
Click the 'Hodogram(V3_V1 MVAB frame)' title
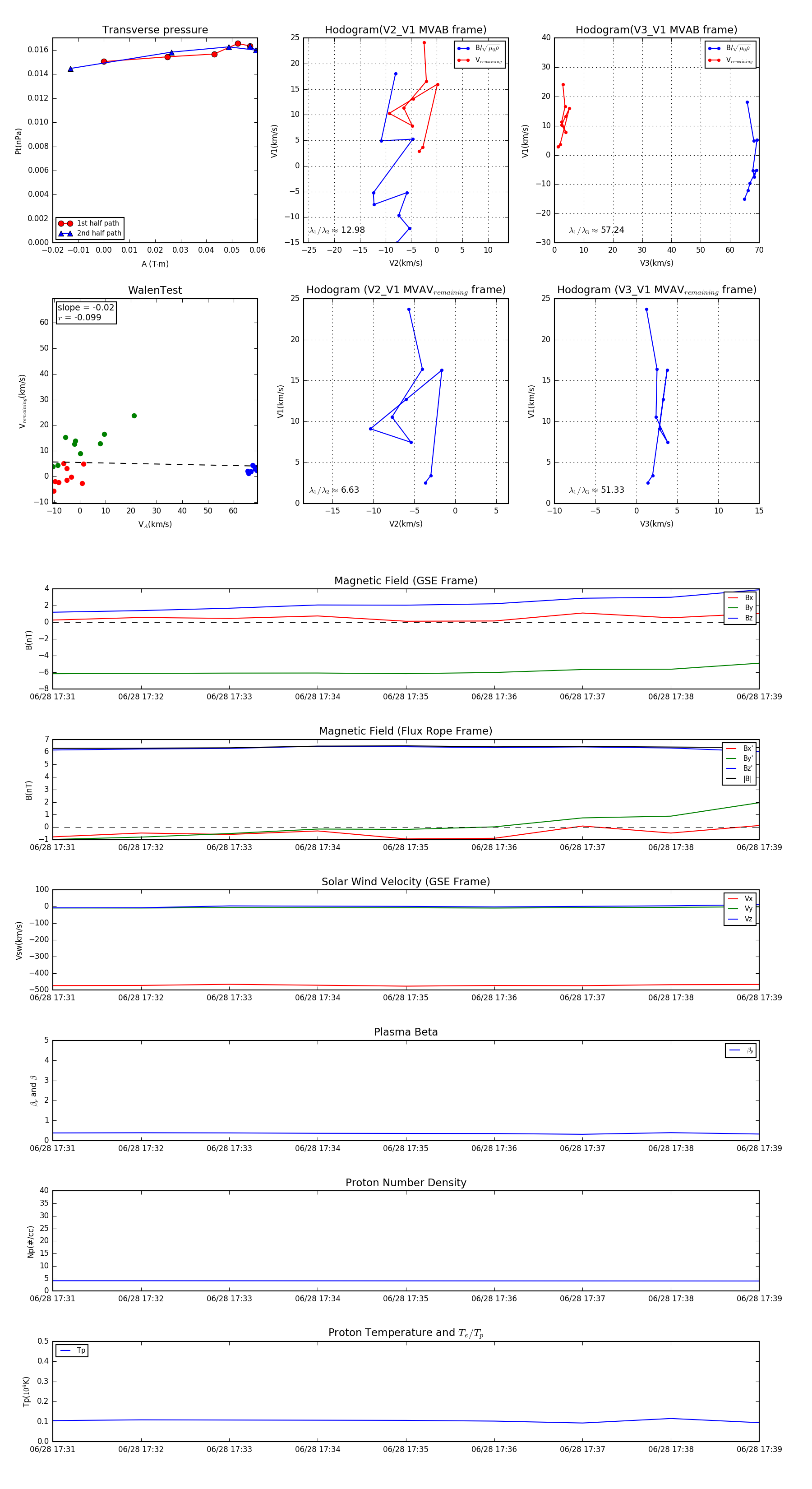tap(656, 30)
